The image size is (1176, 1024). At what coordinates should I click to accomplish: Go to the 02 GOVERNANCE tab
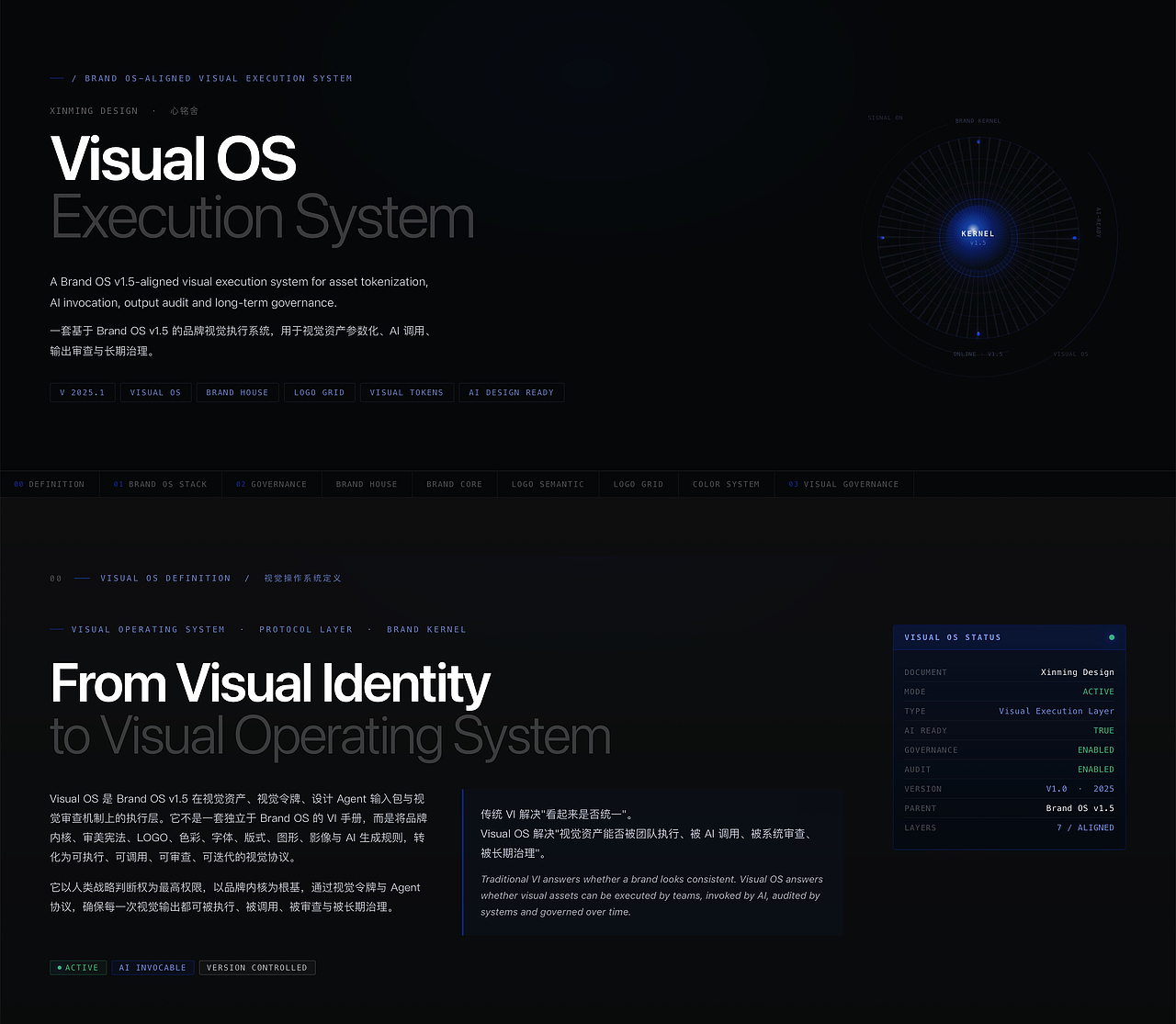(271, 484)
